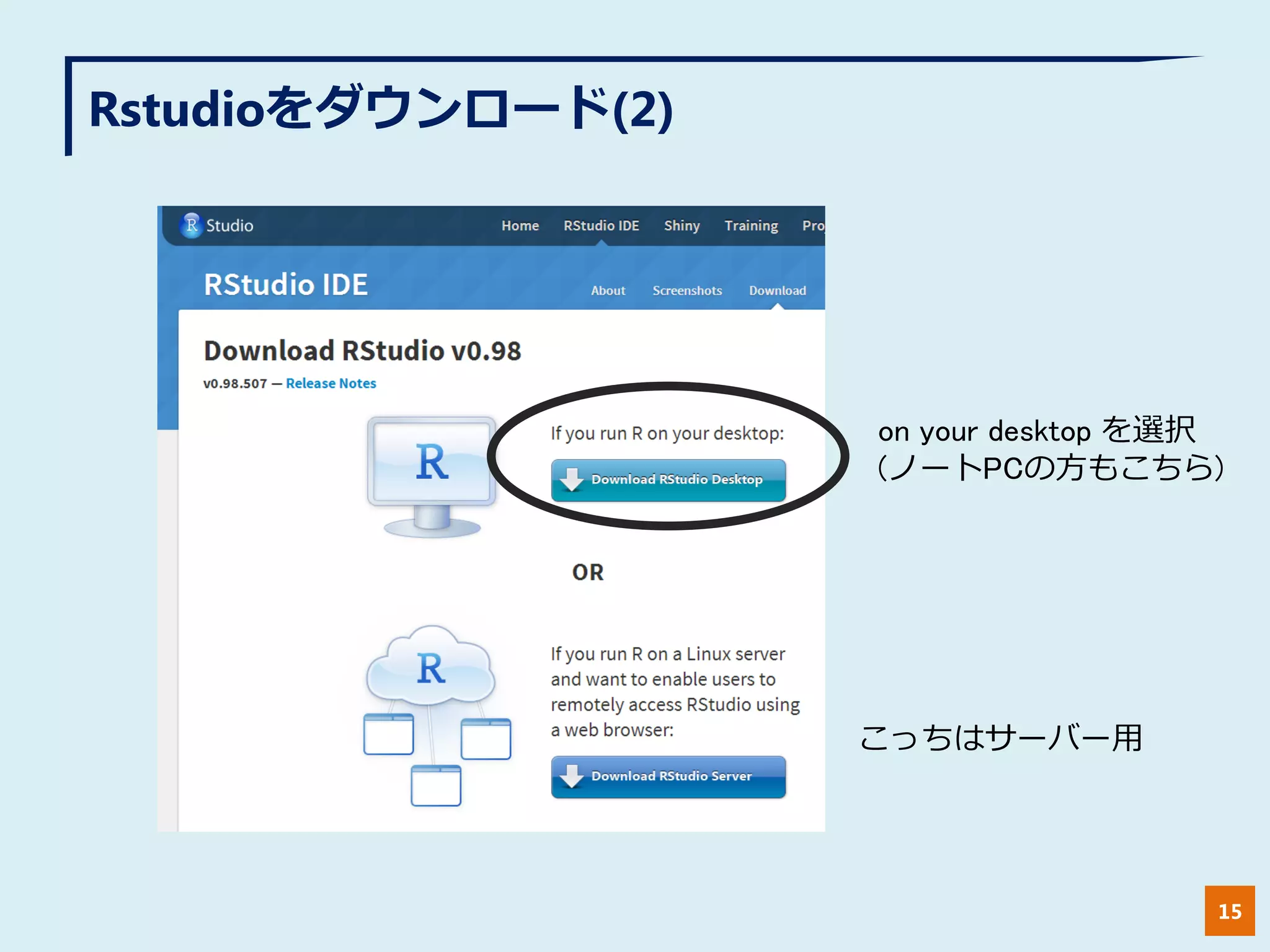
Task: Click the 'Download RStudio v0.98' heading
Action: tap(362, 351)
